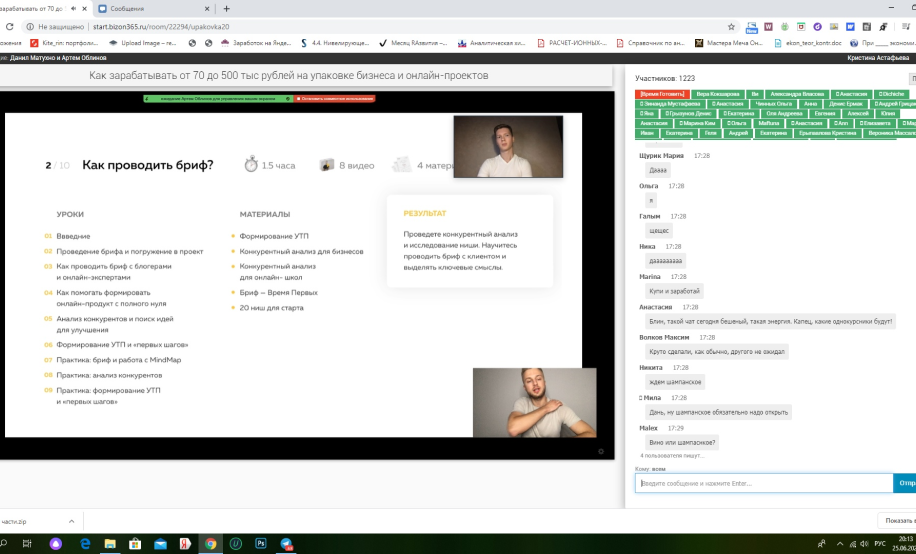Screen dimensions: 916x554
Task: Open File Explorer from the taskbar
Action: [110, 544]
